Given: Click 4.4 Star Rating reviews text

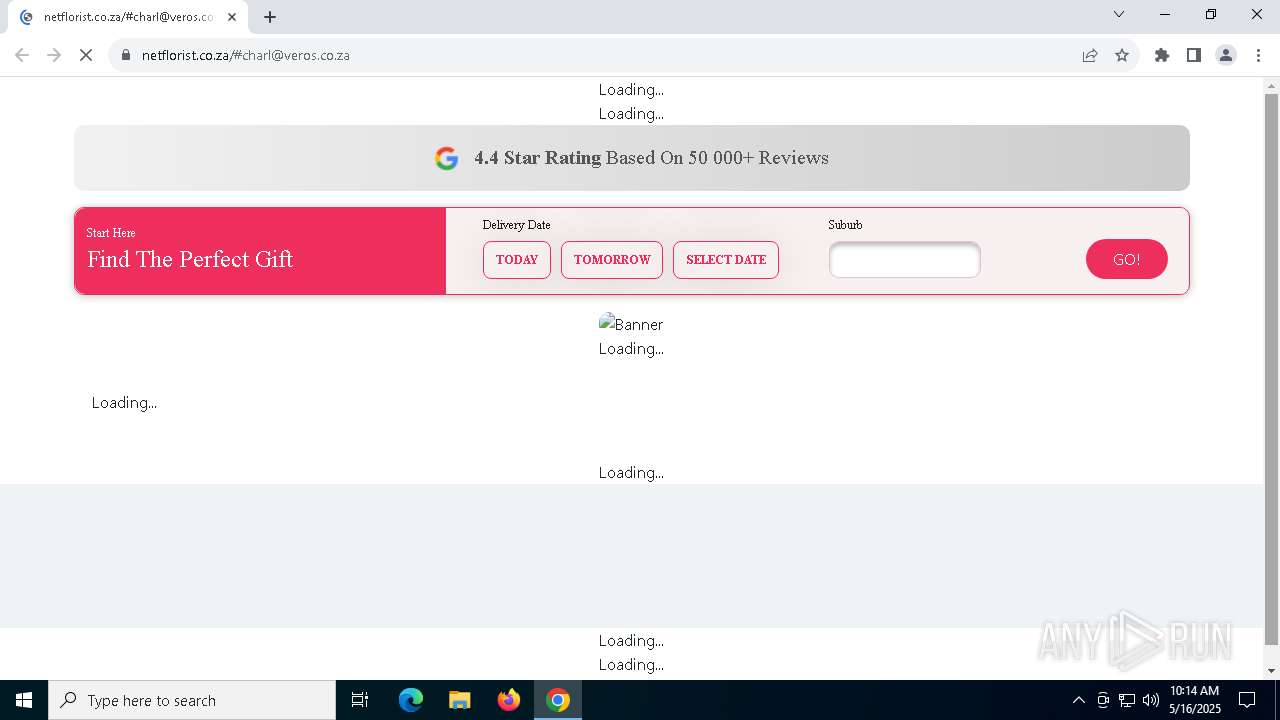Looking at the screenshot, I should pyautogui.click(x=651, y=158).
